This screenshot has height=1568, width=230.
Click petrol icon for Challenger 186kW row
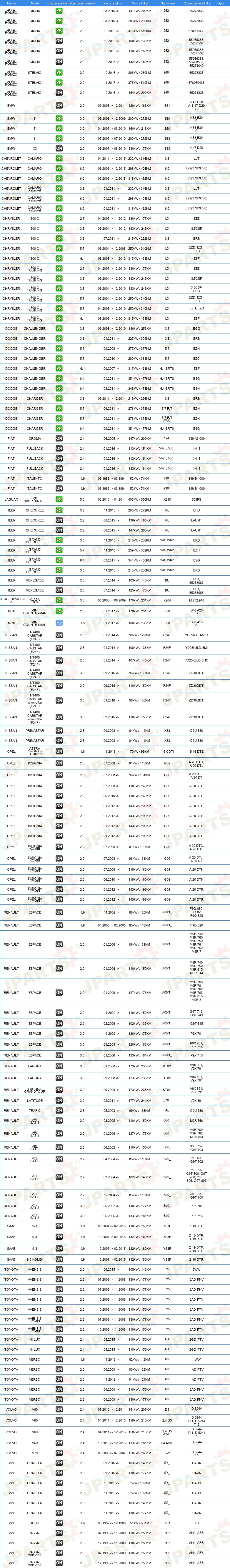(59, 329)
